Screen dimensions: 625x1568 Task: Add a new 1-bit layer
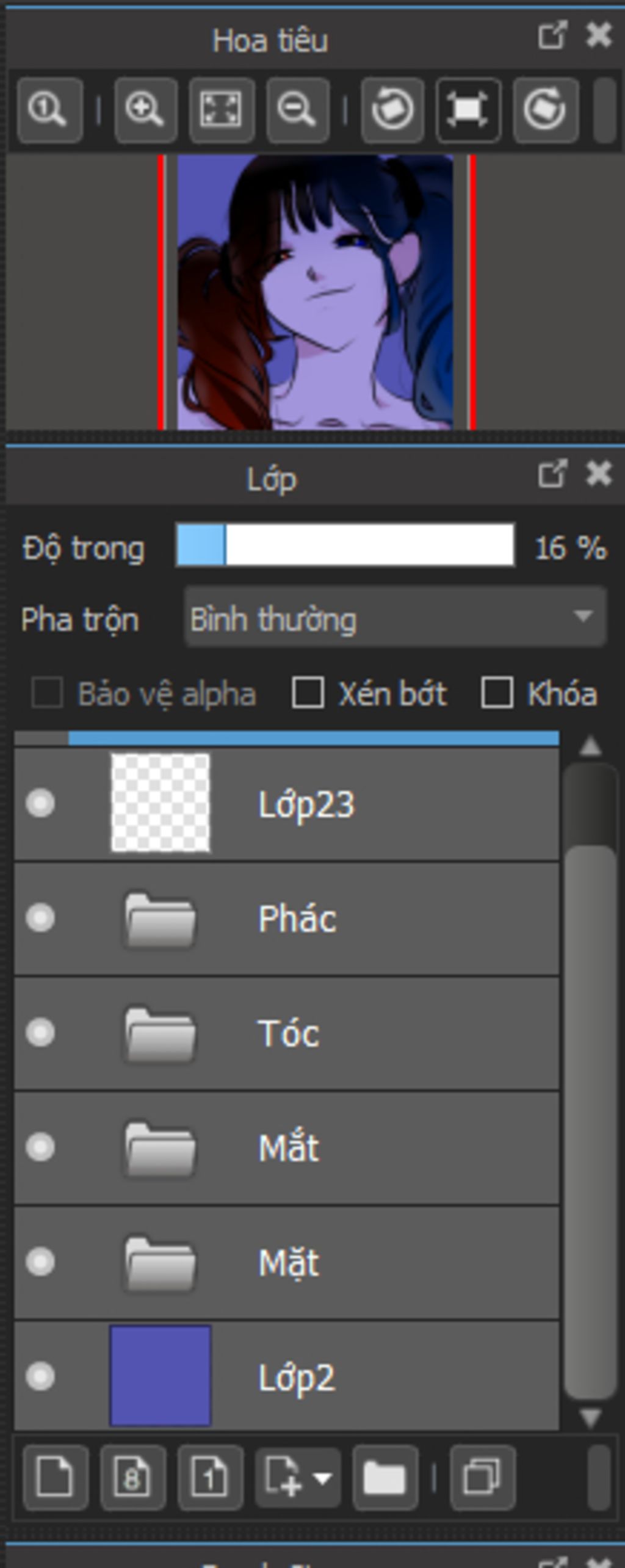point(210,1478)
